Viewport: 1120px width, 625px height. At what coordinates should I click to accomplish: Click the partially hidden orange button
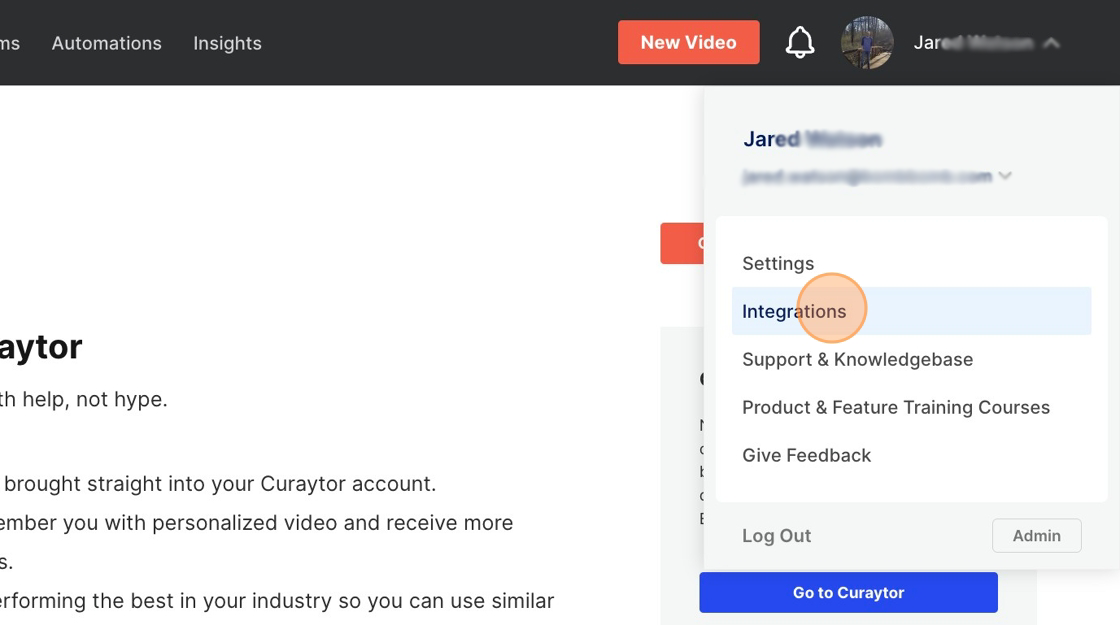coord(682,244)
